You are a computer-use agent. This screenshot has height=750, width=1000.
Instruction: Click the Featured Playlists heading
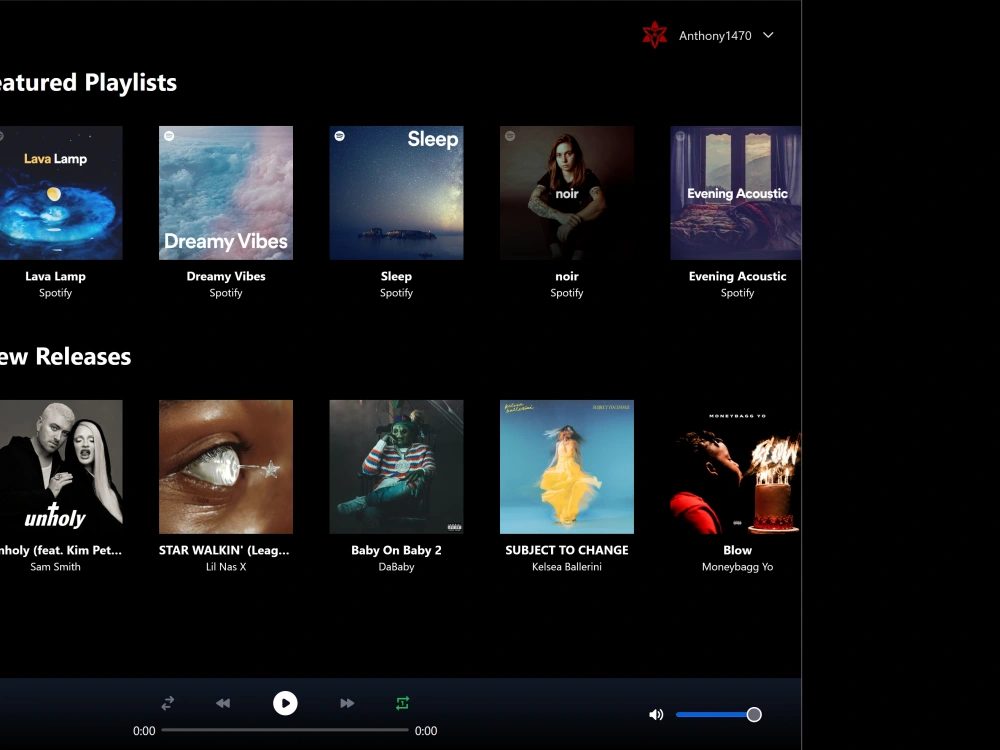(x=89, y=83)
